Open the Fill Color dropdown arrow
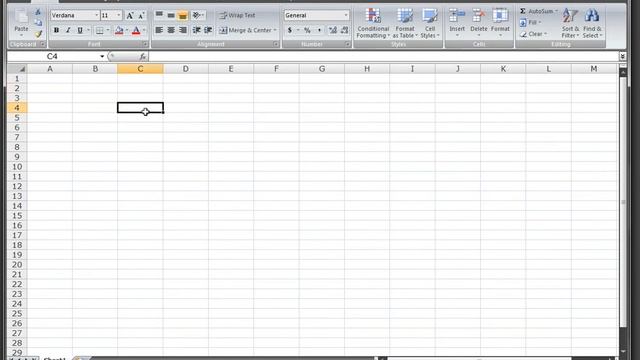The width and height of the screenshot is (640, 360). (x=127, y=30)
